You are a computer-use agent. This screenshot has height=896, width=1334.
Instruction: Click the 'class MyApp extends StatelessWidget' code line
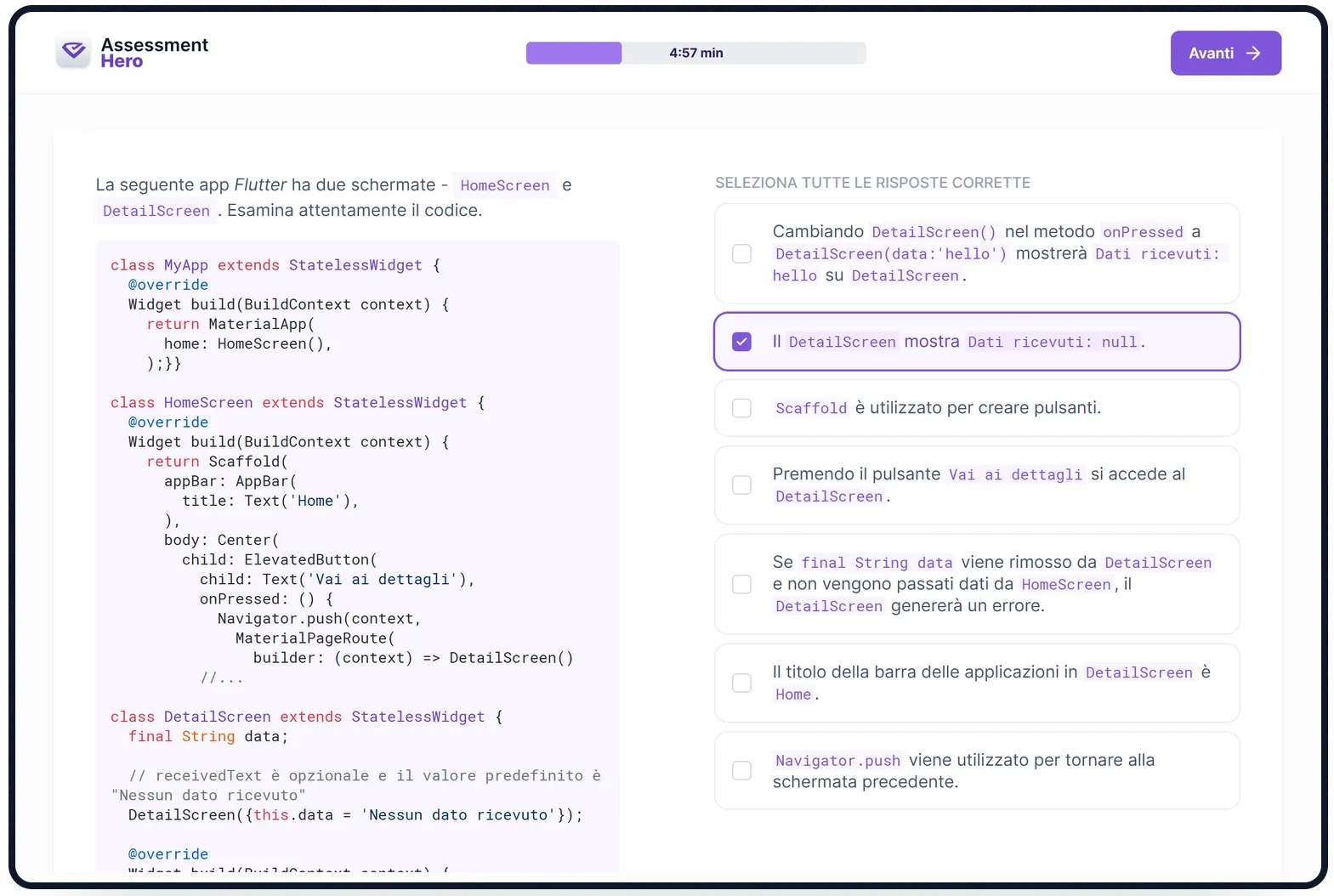275,265
